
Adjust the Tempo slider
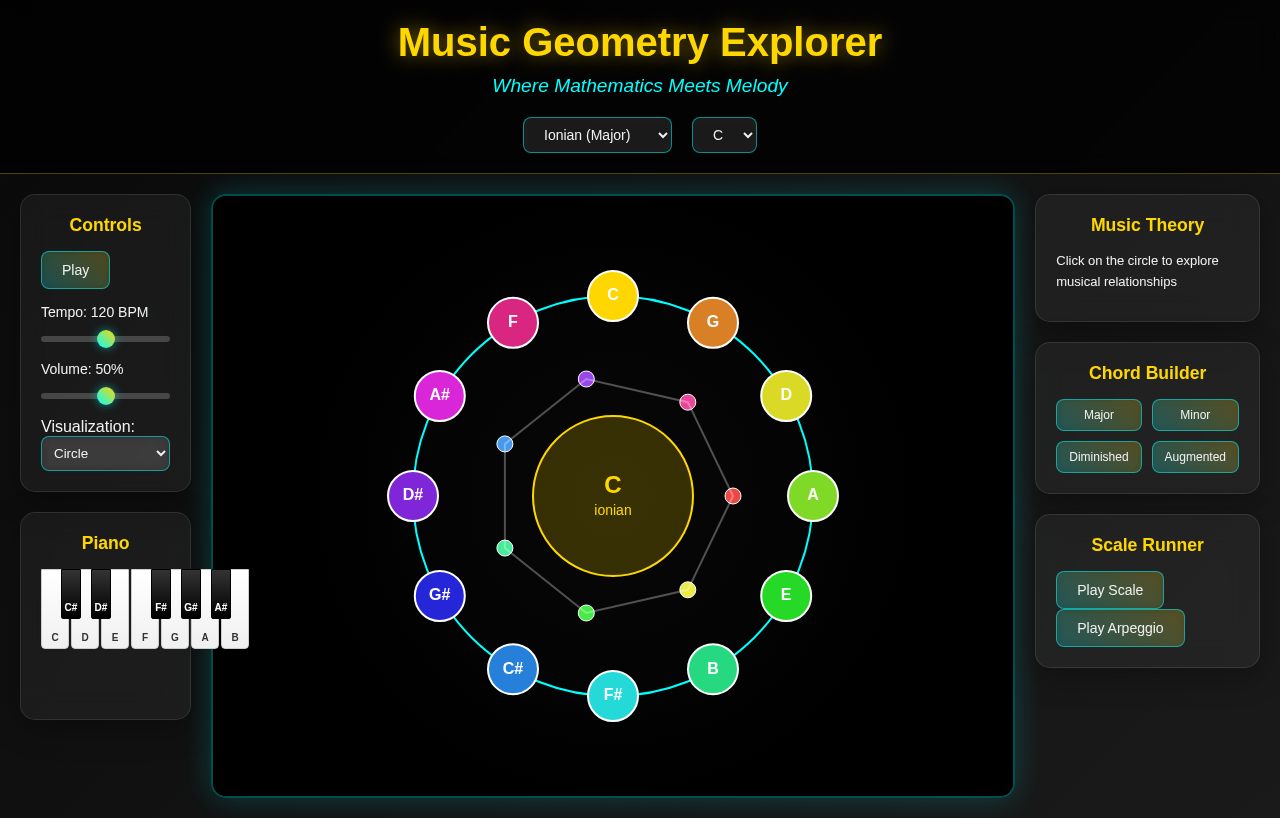click(105, 339)
